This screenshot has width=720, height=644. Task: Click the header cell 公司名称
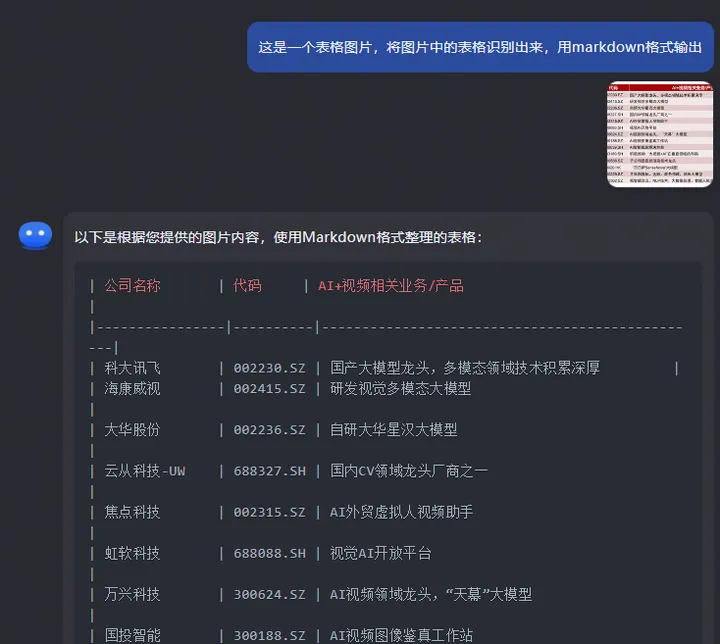click(x=132, y=286)
